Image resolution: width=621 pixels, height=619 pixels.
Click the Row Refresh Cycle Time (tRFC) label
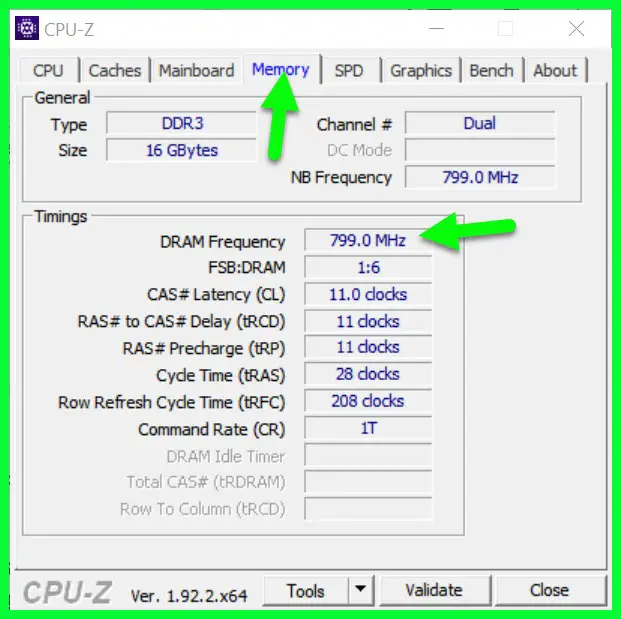click(171, 403)
